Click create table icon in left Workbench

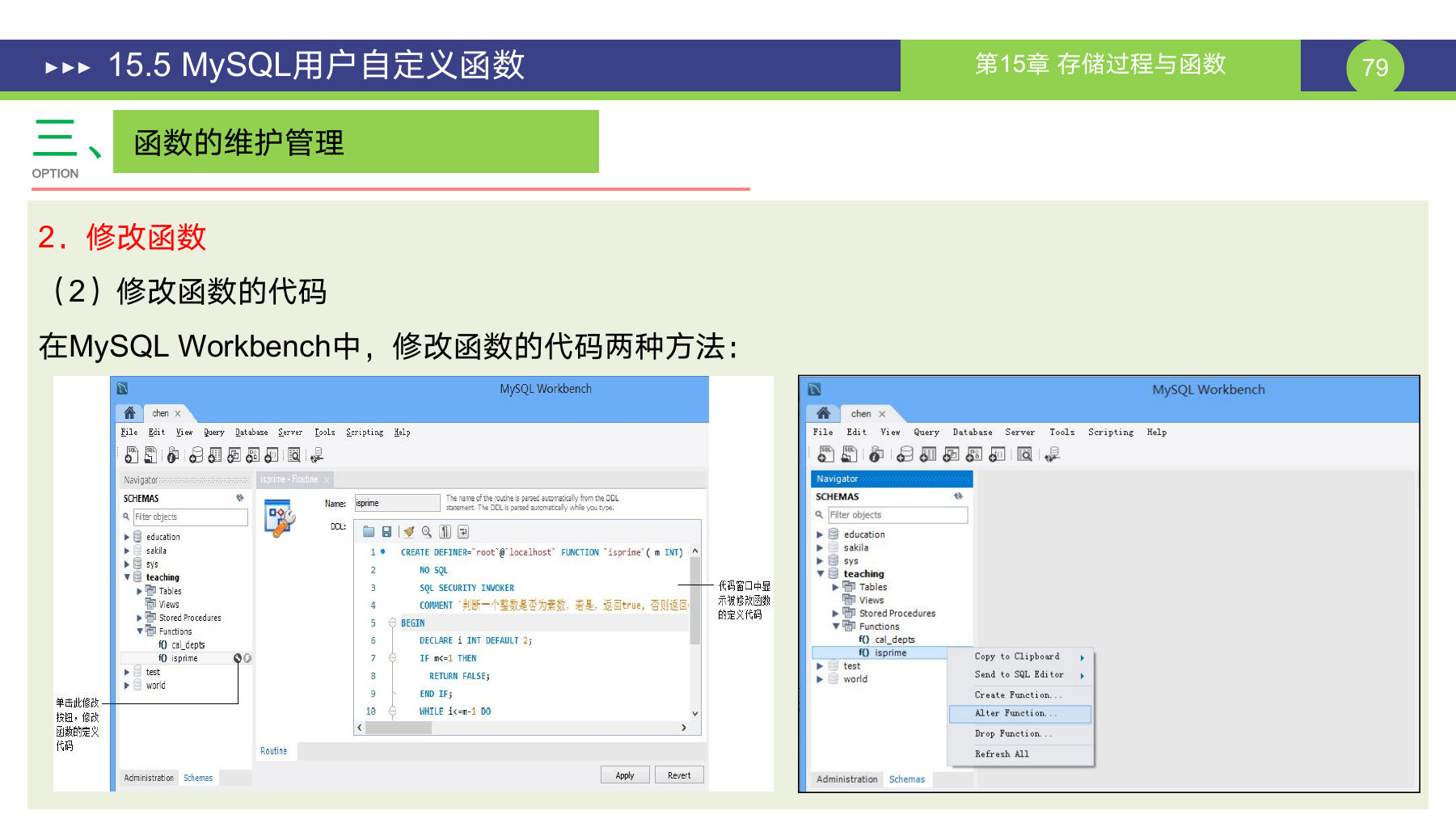[214, 455]
